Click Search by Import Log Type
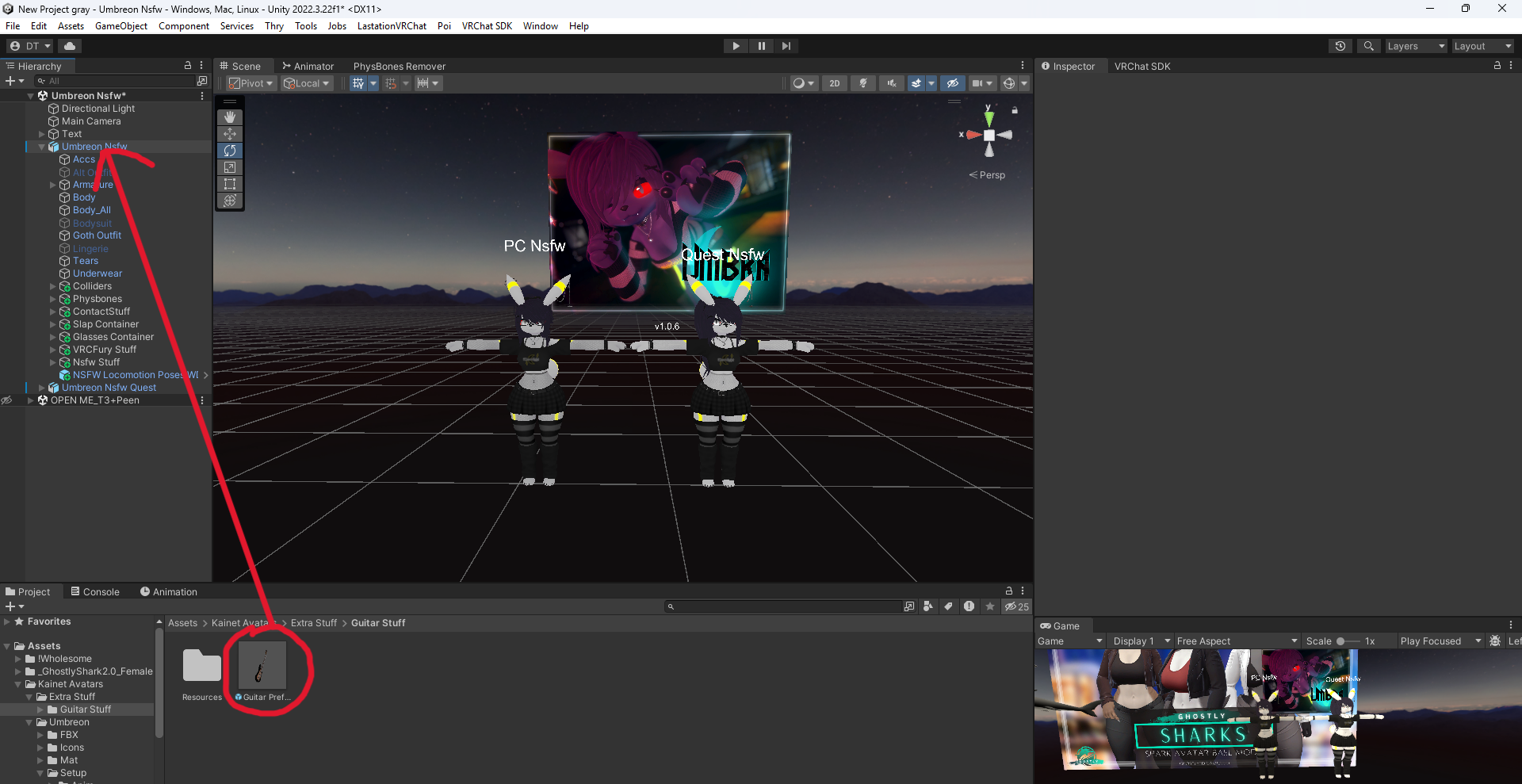This screenshot has width=1522, height=784. pos(969,606)
